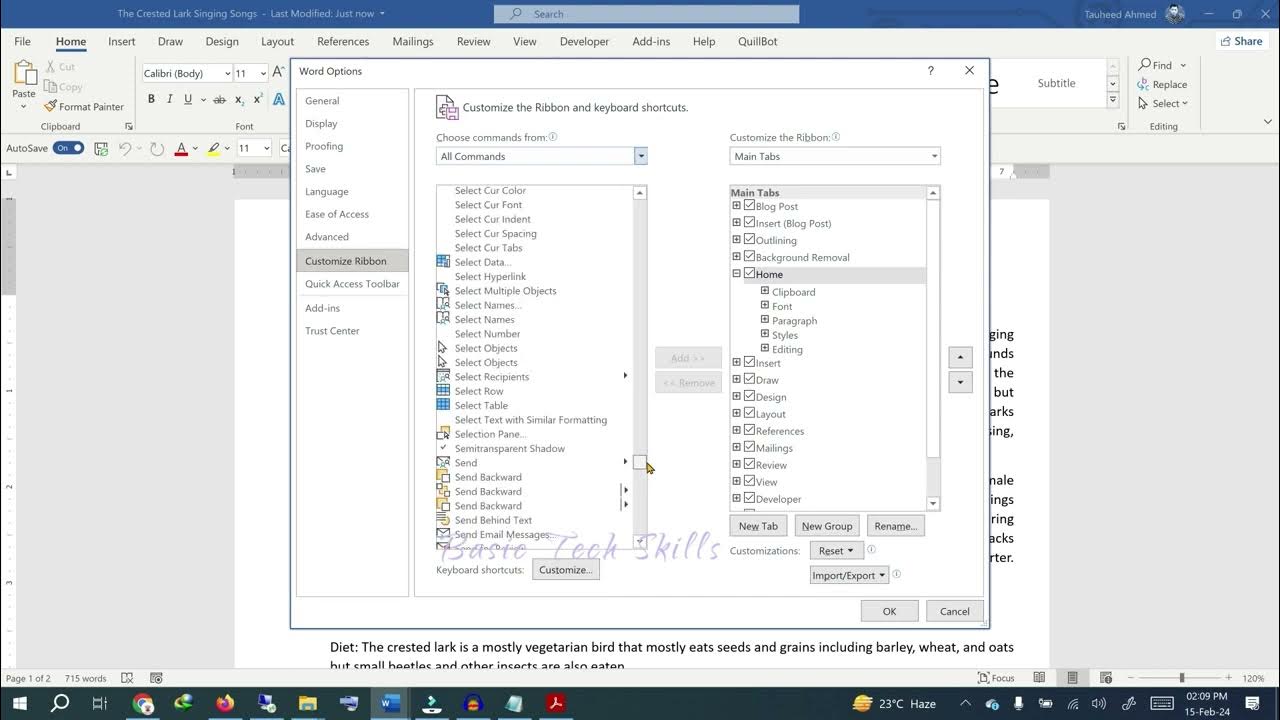The image size is (1280, 720).
Task: Click the Help question mark in Word Options
Action: [x=931, y=71]
